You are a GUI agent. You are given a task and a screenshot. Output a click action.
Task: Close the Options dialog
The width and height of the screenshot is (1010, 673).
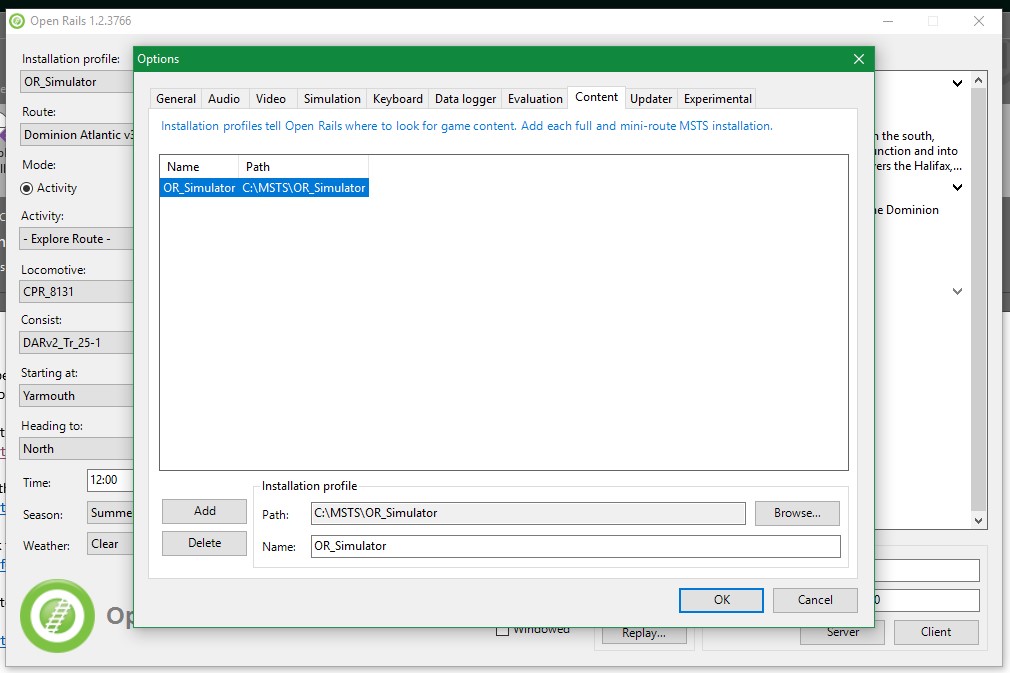(x=858, y=59)
